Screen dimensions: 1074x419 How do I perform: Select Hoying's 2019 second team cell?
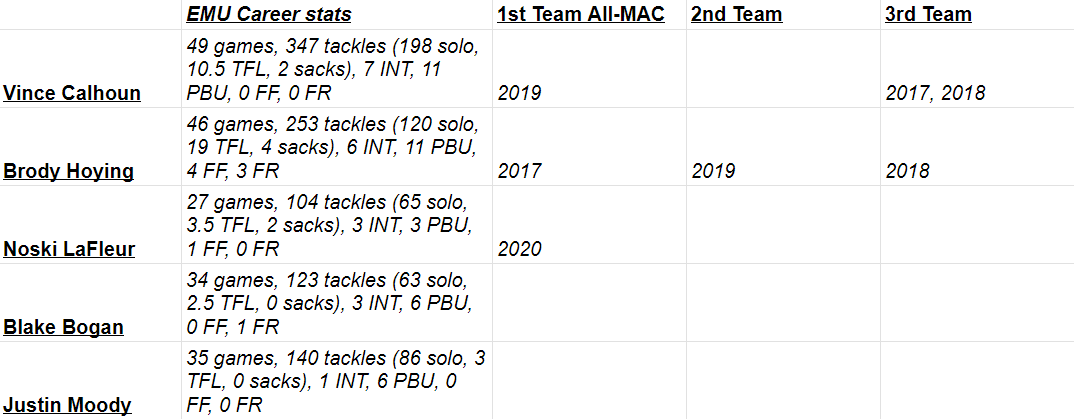click(714, 171)
